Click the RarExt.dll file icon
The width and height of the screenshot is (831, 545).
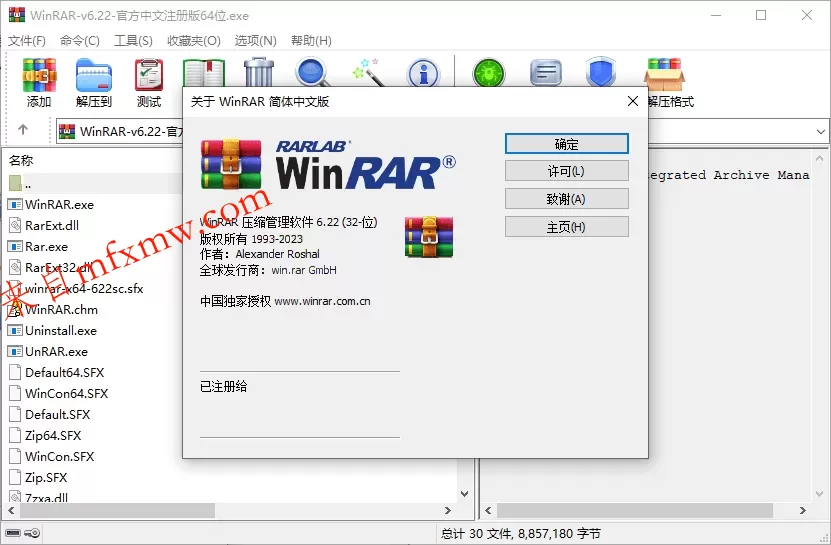[x=15, y=225]
